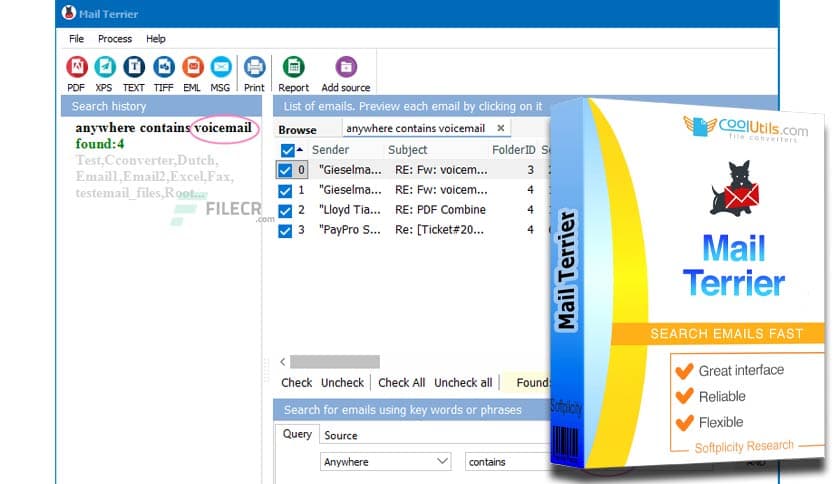Open the Help menu
The width and height of the screenshot is (836, 484).
click(156, 39)
